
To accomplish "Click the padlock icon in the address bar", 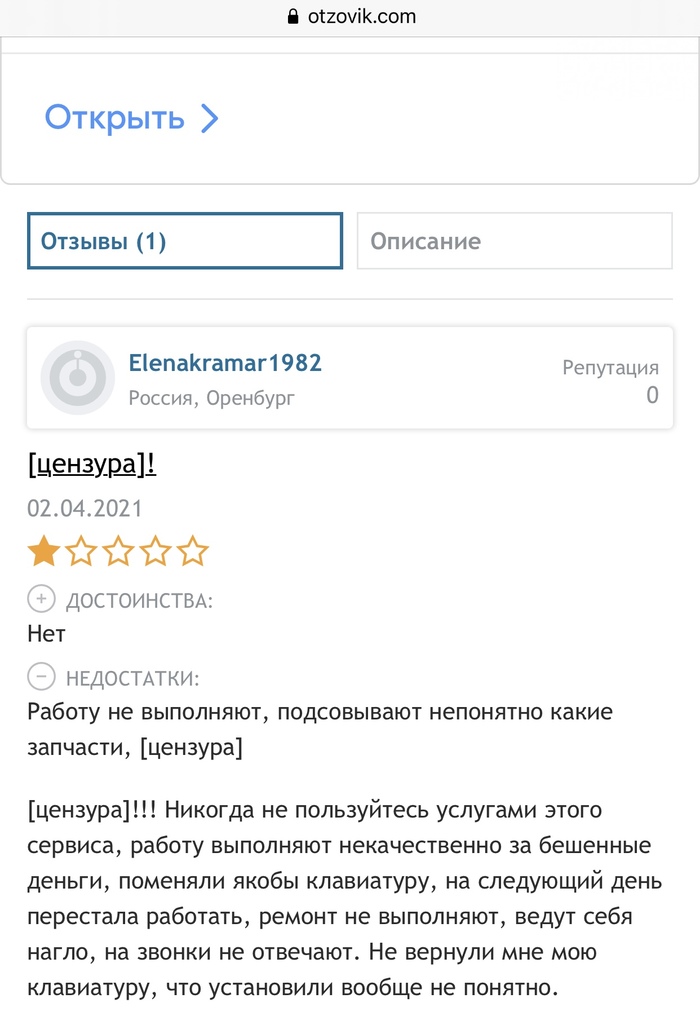I will [x=293, y=16].
